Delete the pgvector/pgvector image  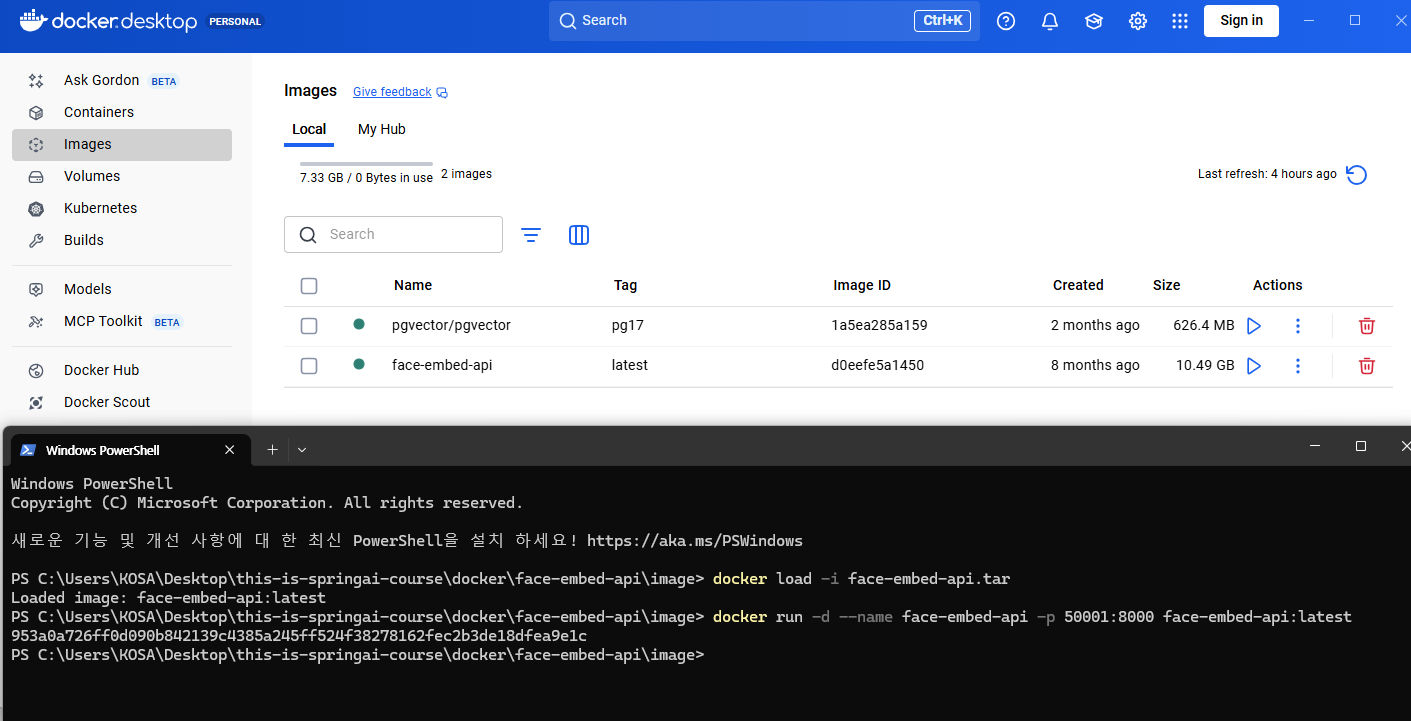(x=1367, y=326)
